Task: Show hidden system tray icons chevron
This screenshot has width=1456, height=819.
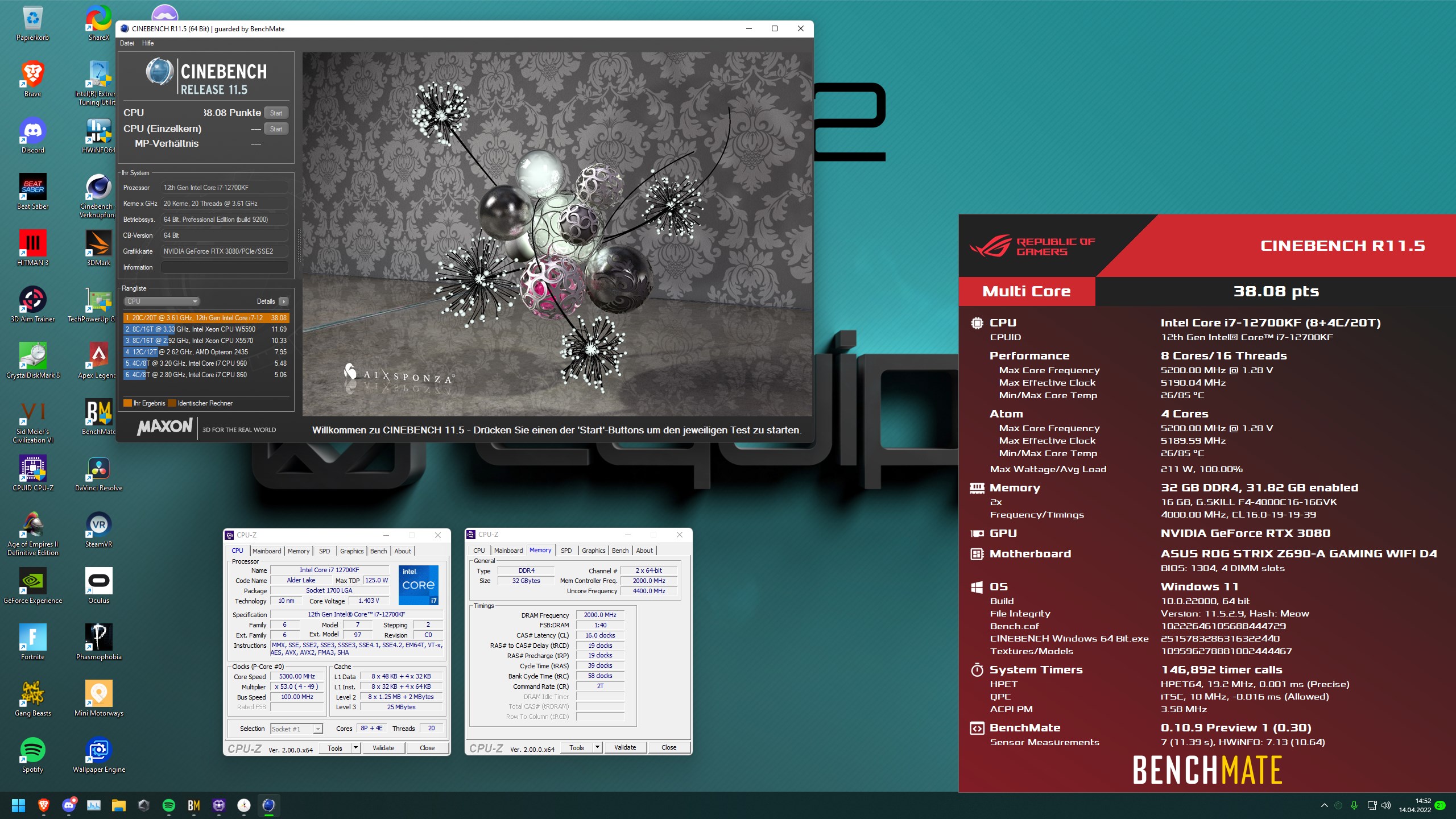Action: click(1324, 805)
